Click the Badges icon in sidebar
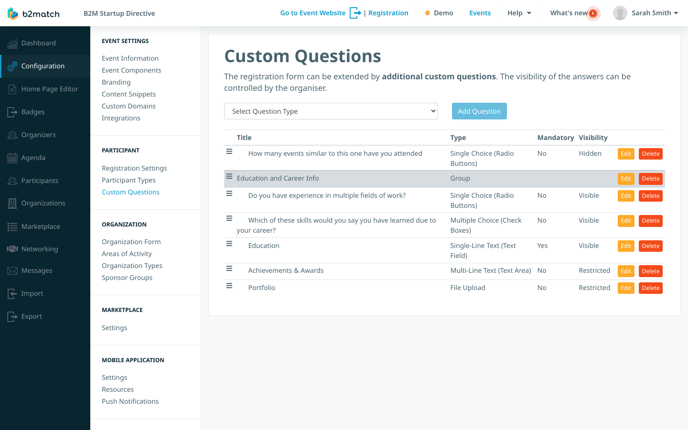Screen dimensions: 688x430 [12, 112]
